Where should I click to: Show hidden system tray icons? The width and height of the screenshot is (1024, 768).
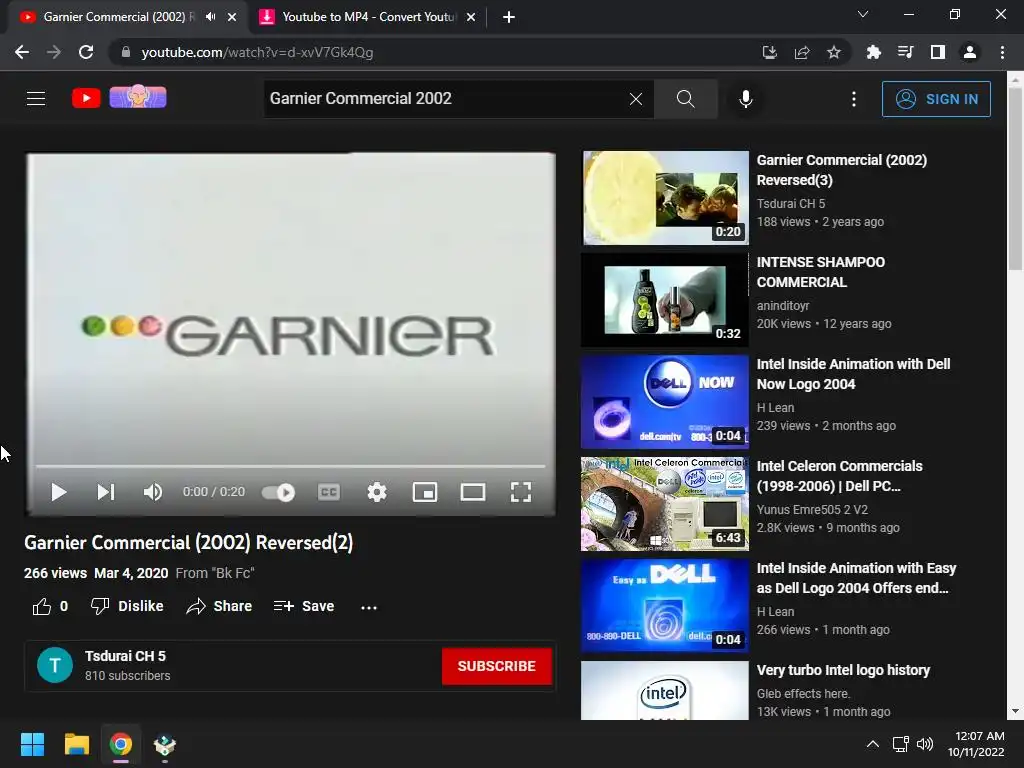tap(872, 744)
